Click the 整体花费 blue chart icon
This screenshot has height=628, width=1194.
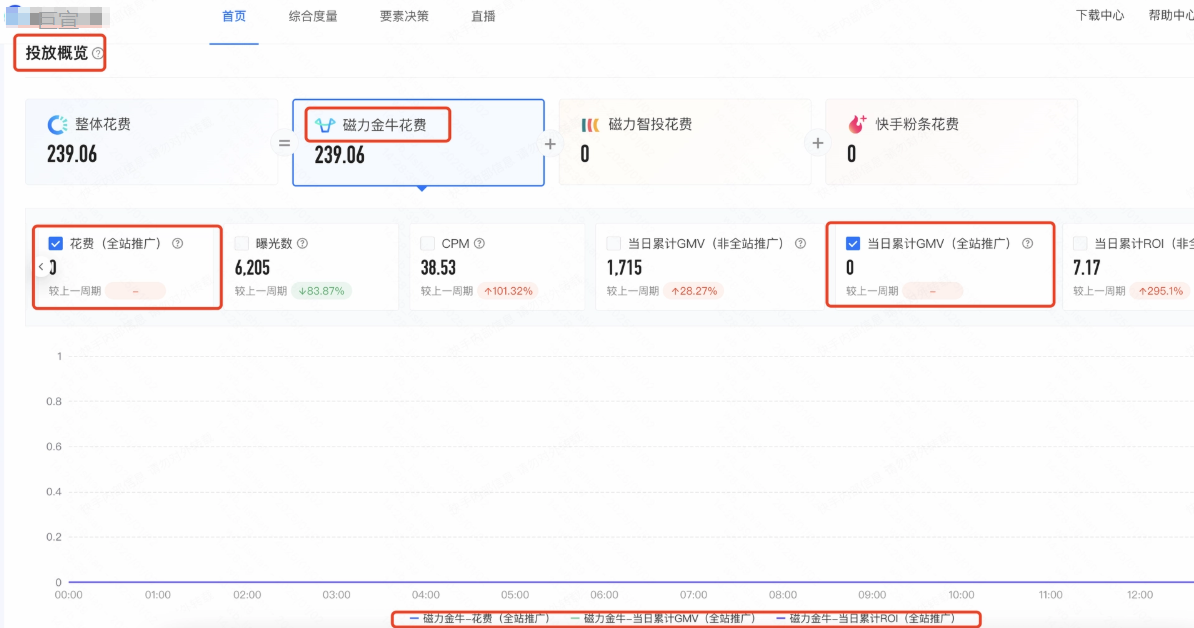pyautogui.click(x=60, y=122)
